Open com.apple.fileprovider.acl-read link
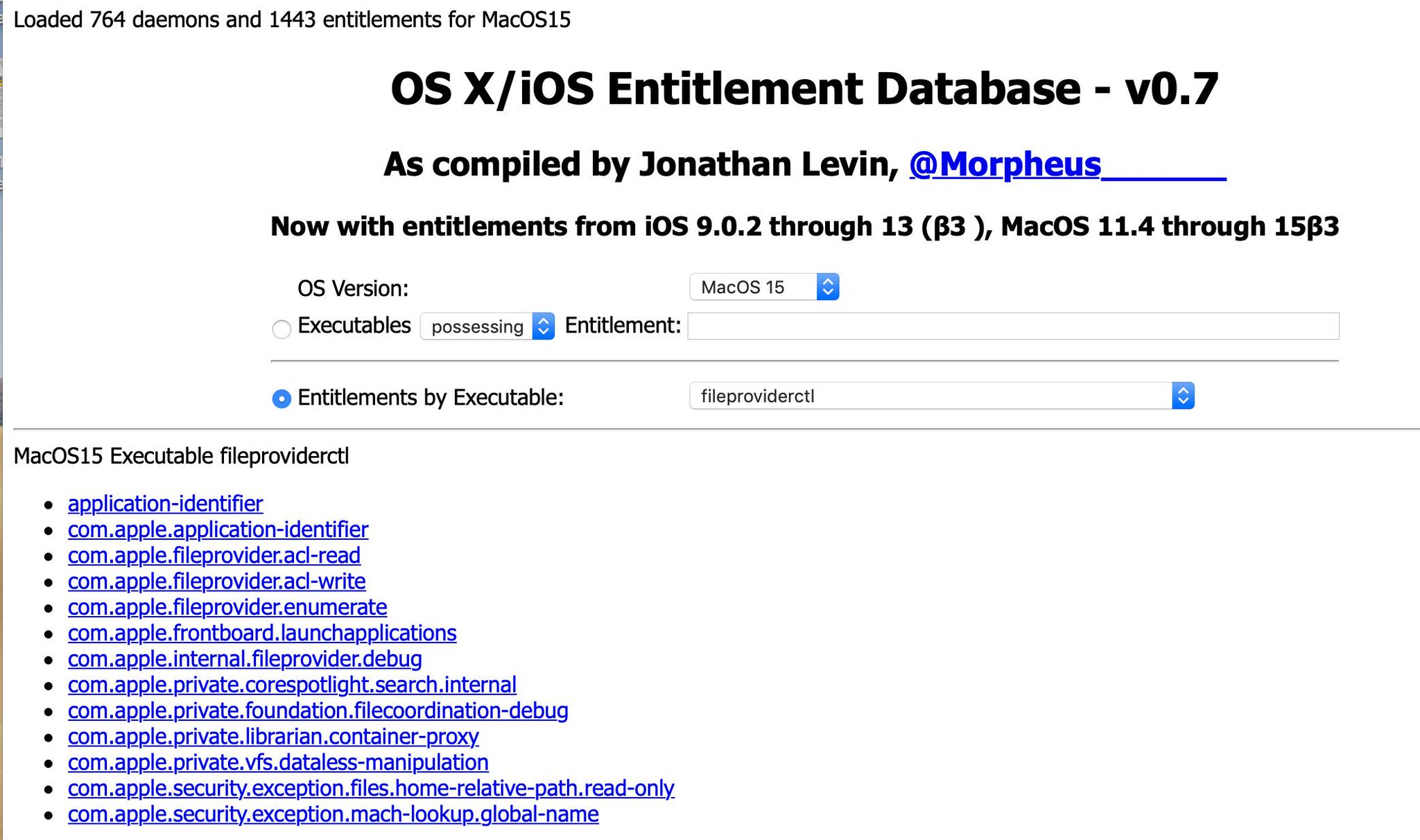Viewport: 1420px width, 840px height. pos(214,555)
